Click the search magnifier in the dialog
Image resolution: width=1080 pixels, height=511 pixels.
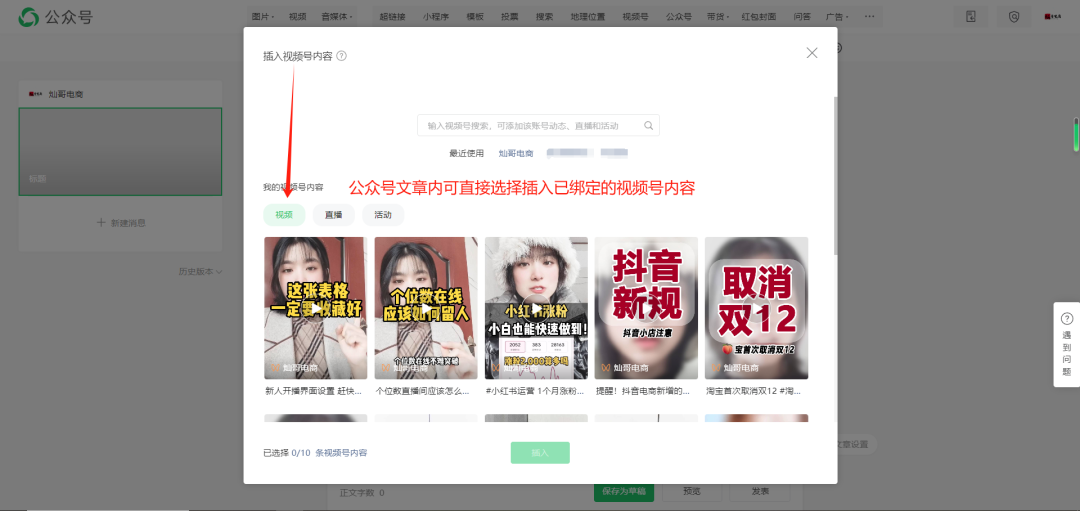pos(648,125)
